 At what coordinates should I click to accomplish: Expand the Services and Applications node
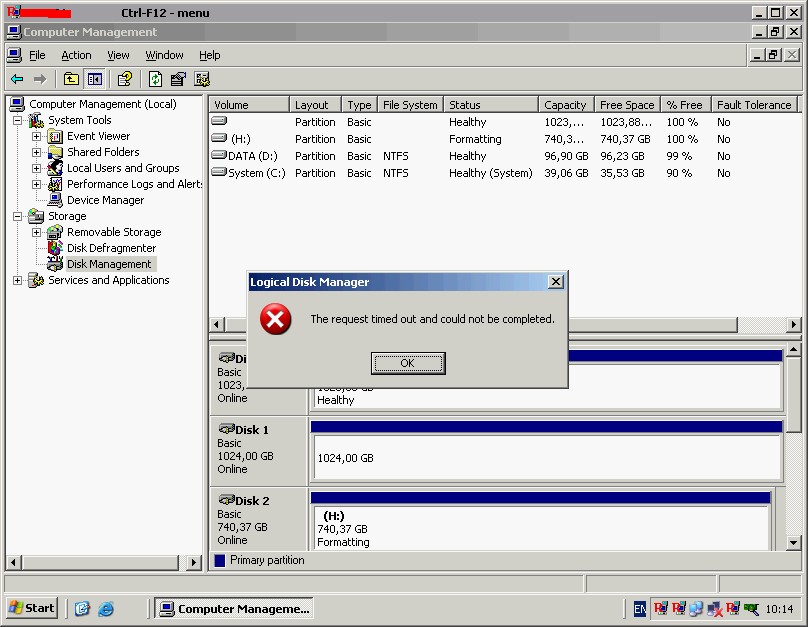17,280
